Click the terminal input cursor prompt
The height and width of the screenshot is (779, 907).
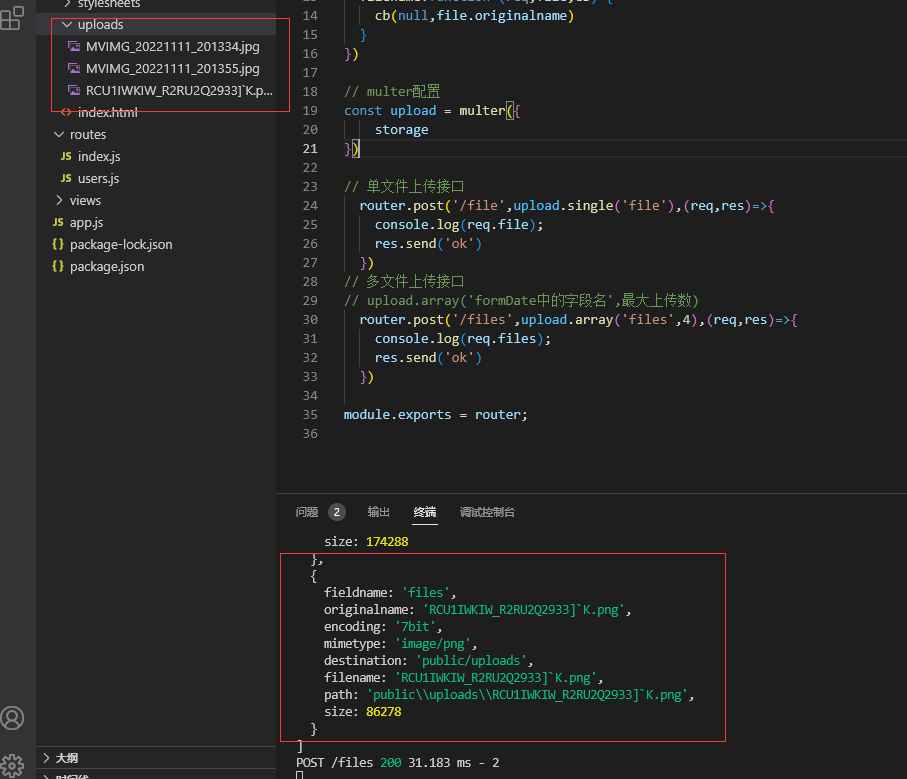[300, 775]
